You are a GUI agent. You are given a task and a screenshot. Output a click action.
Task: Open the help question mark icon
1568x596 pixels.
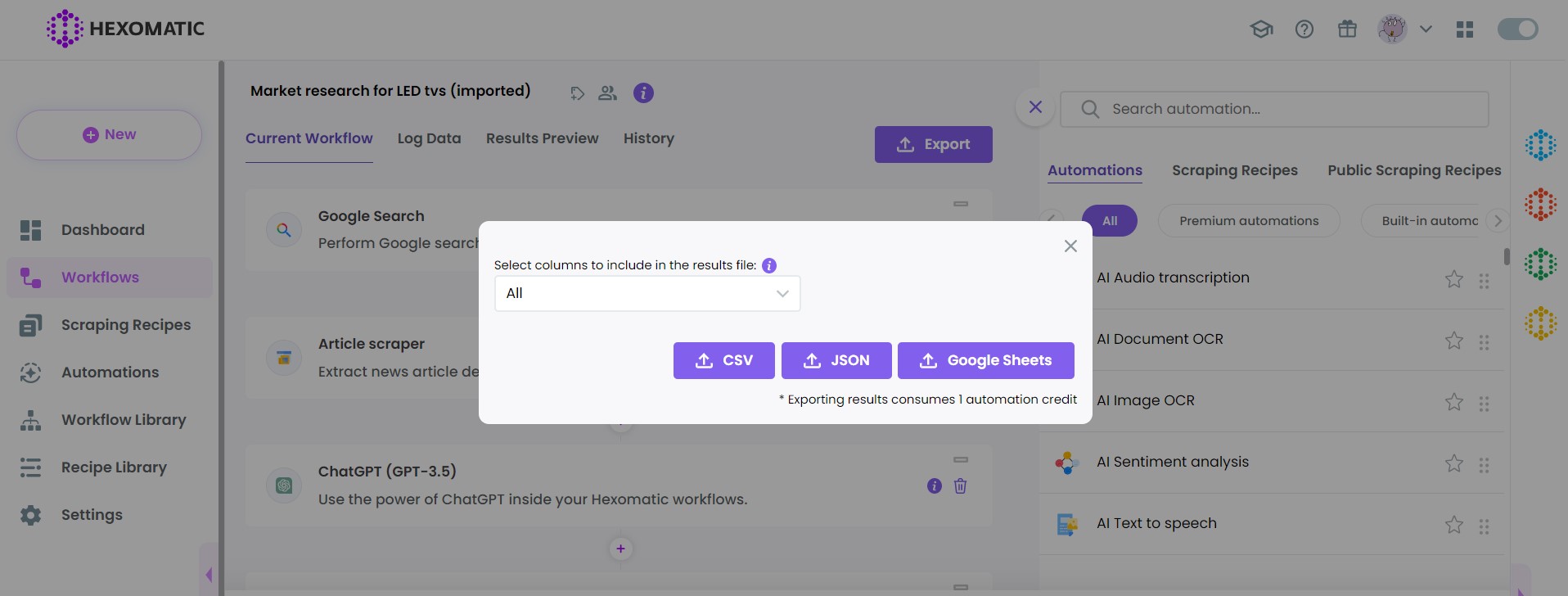click(x=1304, y=29)
